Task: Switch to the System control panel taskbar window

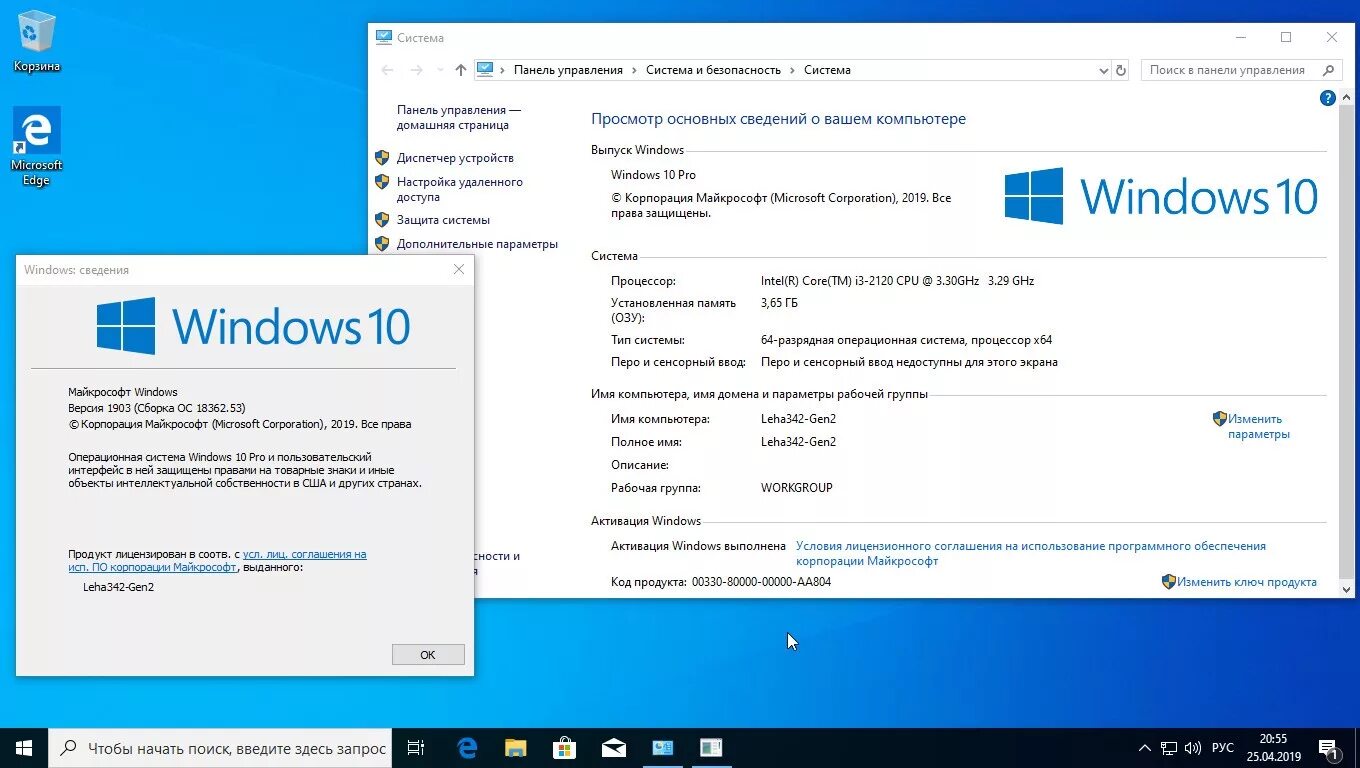Action: click(x=662, y=748)
